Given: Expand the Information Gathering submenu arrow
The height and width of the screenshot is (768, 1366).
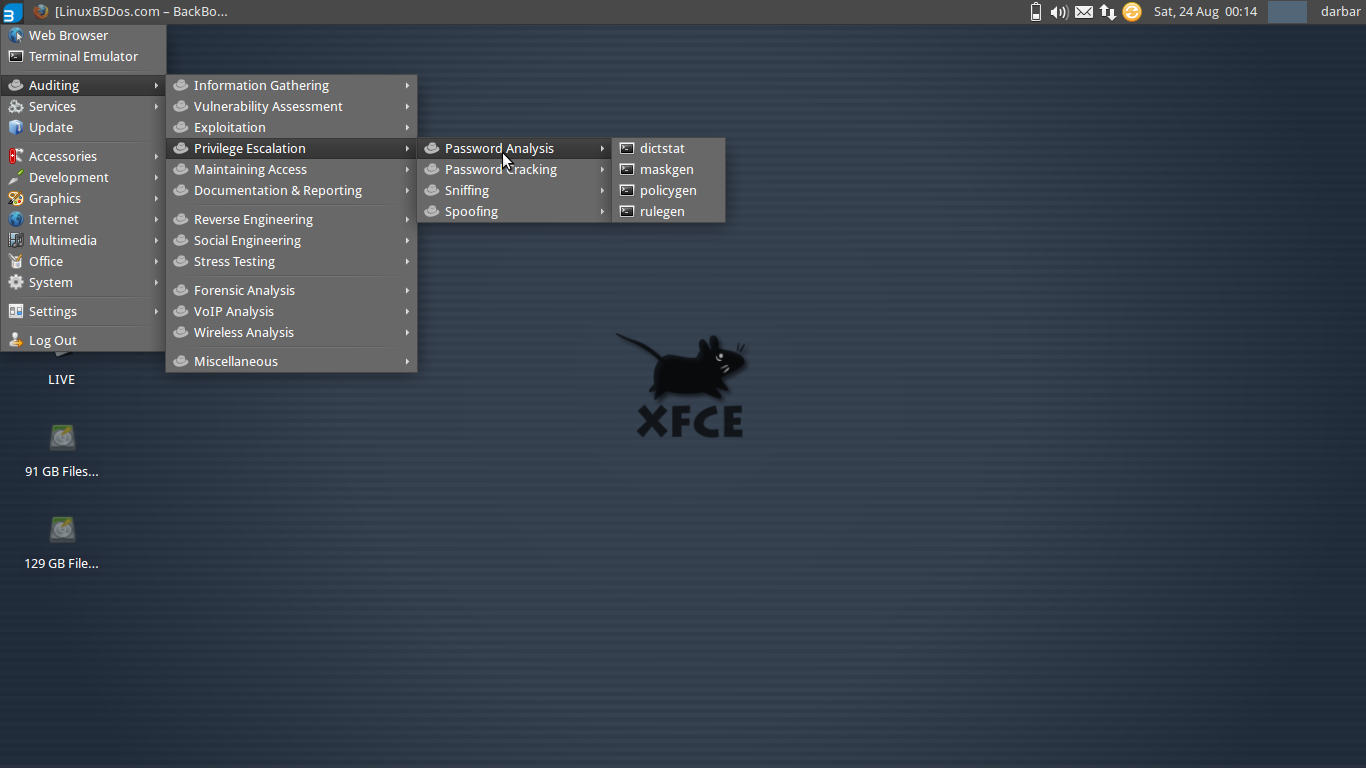Looking at the screenshot, I should coord(407,85).
